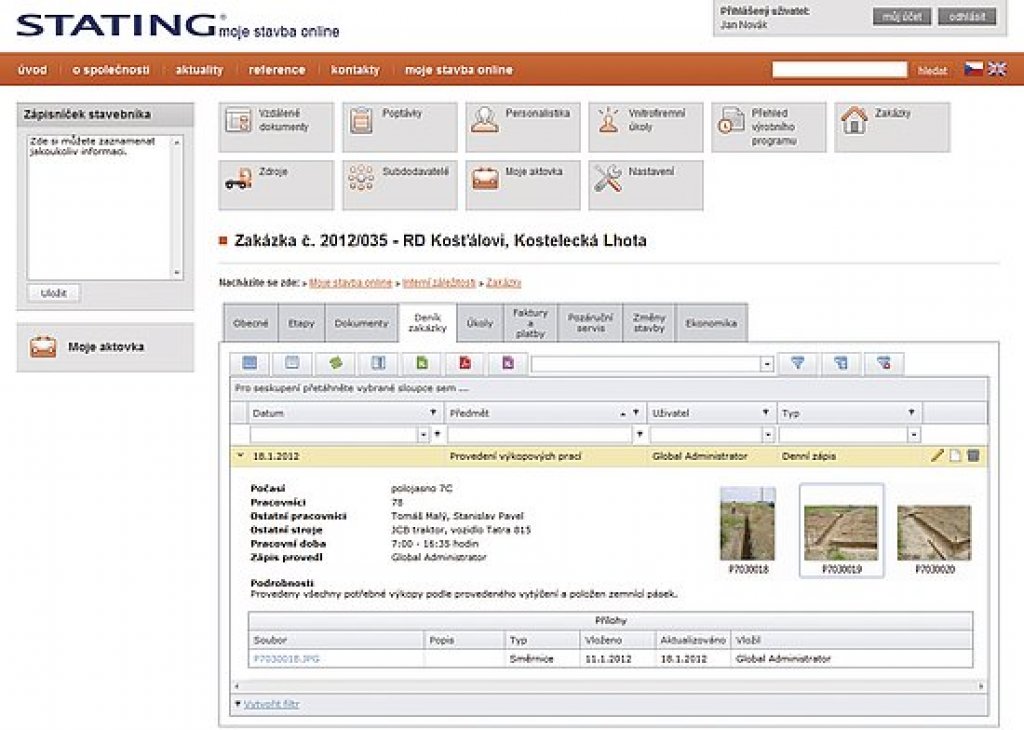Open the Typ filter dropdown
The image size is (1024, 730).
pos(913,435)
